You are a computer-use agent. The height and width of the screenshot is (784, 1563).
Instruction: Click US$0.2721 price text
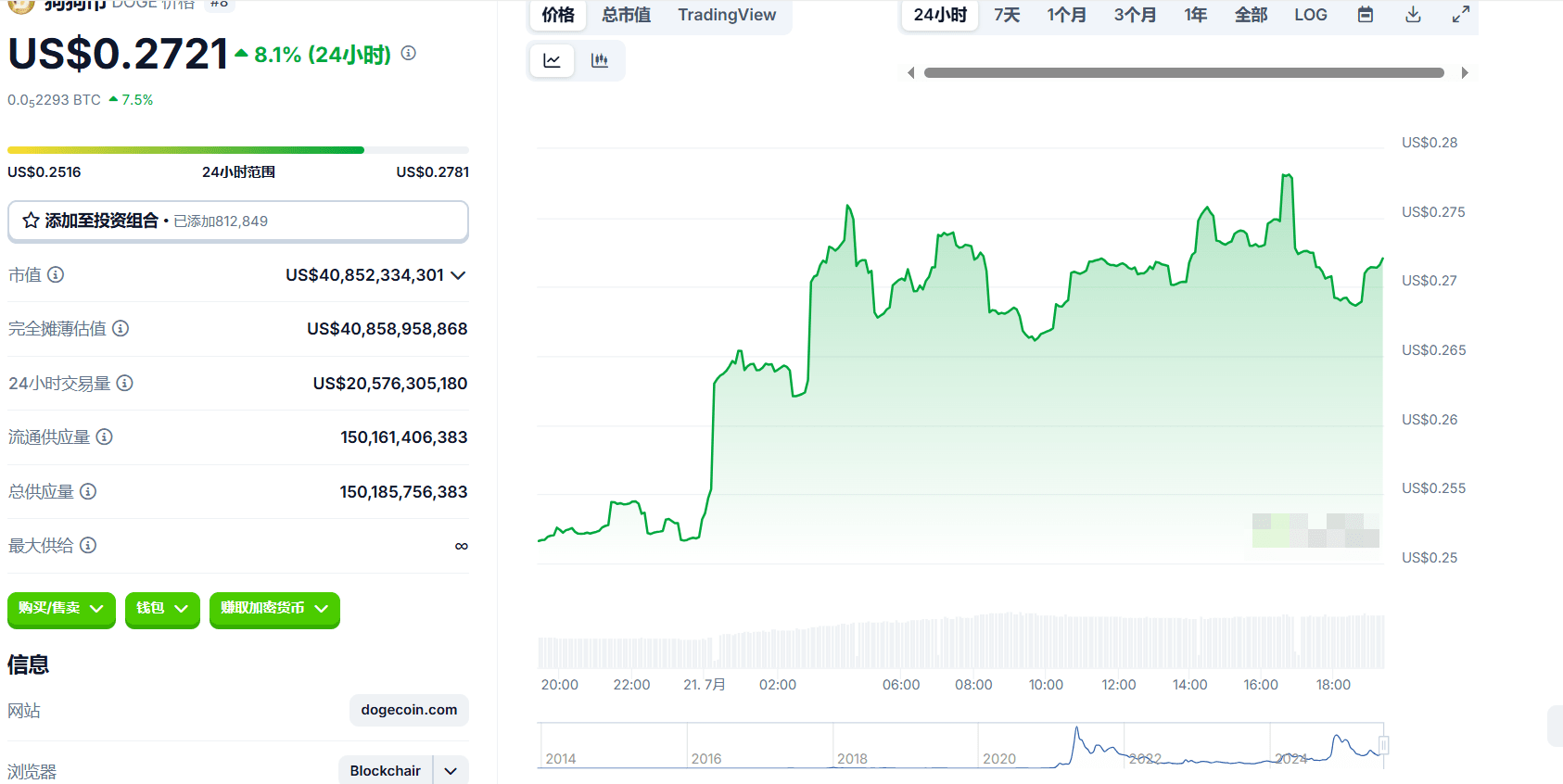click(118, 54)
